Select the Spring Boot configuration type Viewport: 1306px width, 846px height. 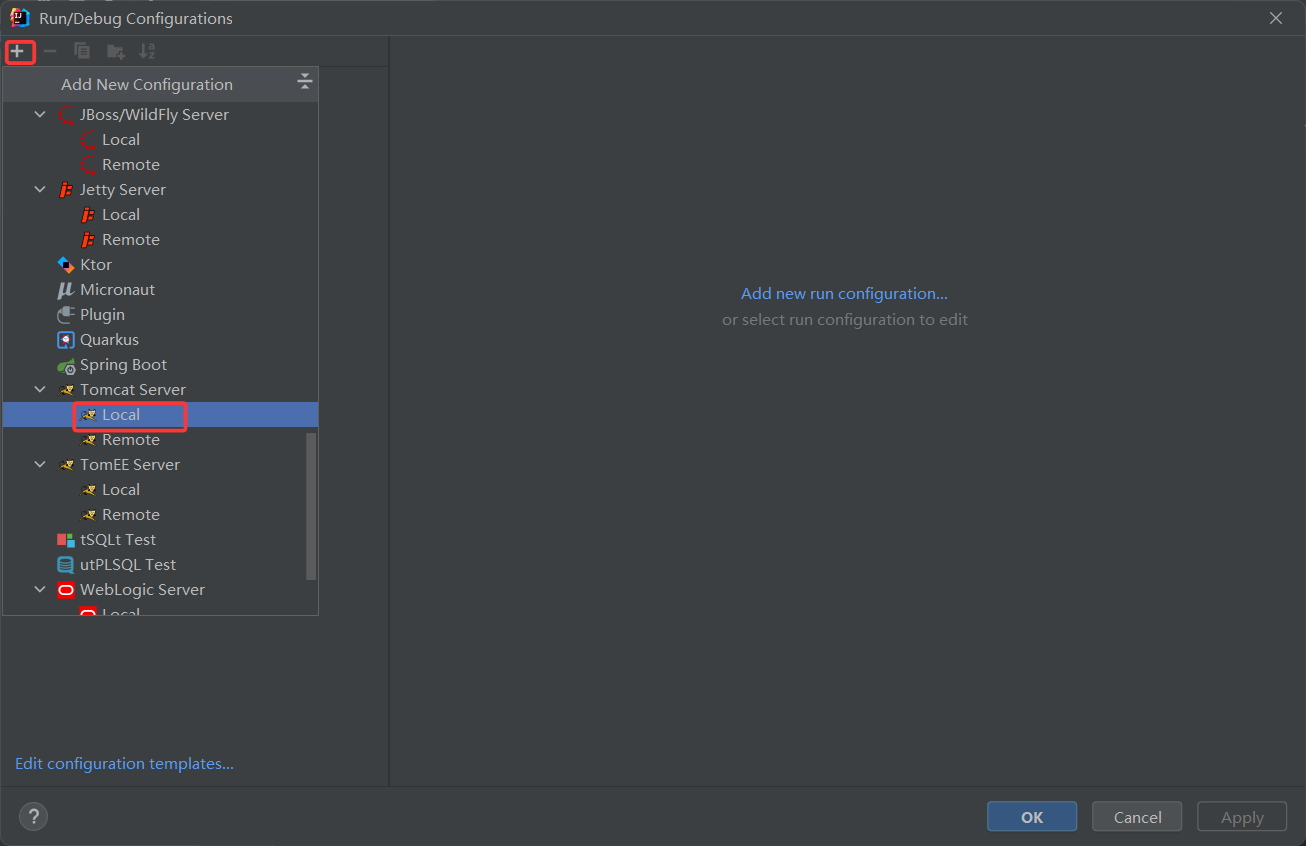pos(160,365)
